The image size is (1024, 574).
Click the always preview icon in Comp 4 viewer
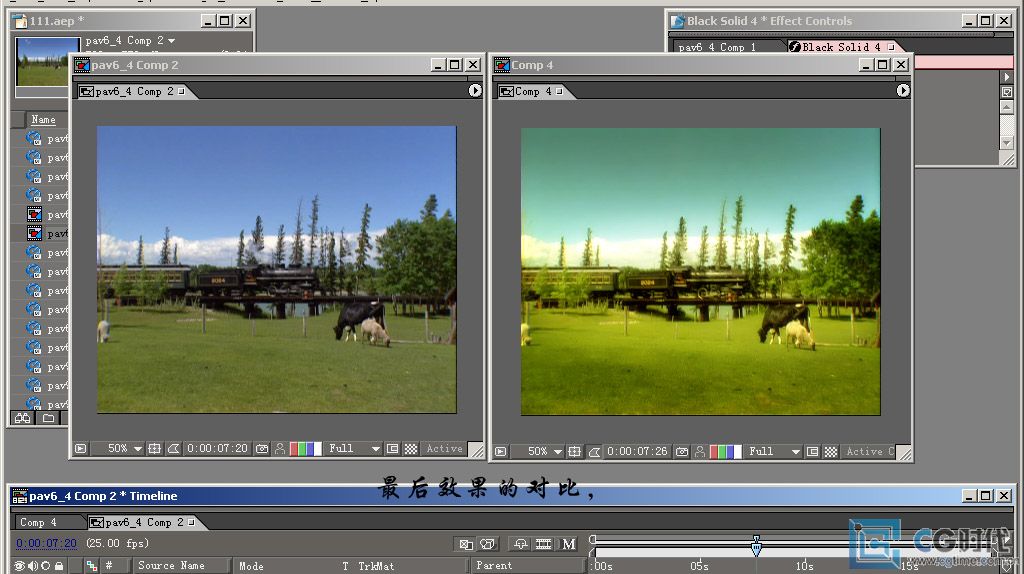[500, 451]
